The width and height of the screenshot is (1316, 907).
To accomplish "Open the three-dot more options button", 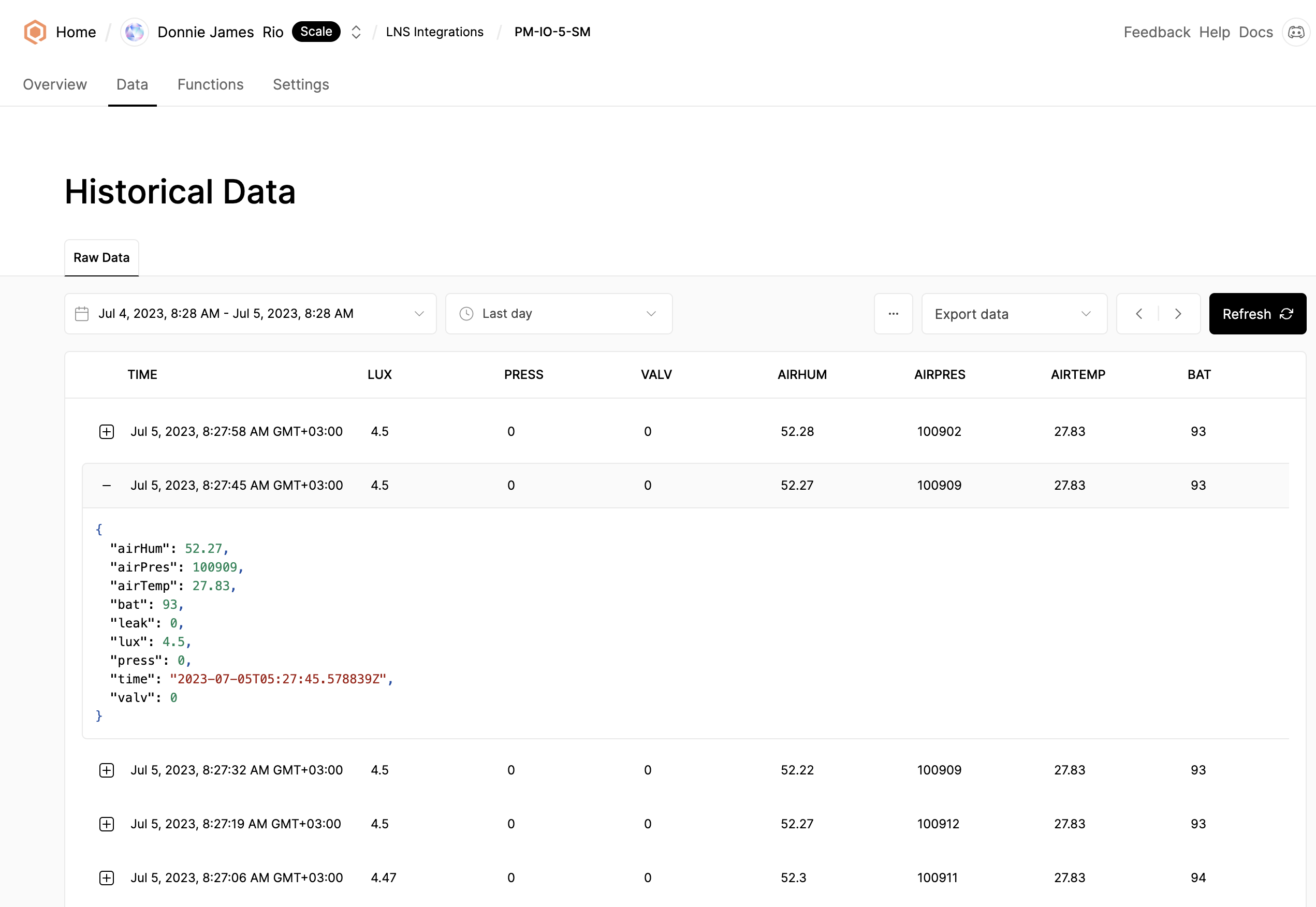I will pyautogui.click(x=893, y=314).
